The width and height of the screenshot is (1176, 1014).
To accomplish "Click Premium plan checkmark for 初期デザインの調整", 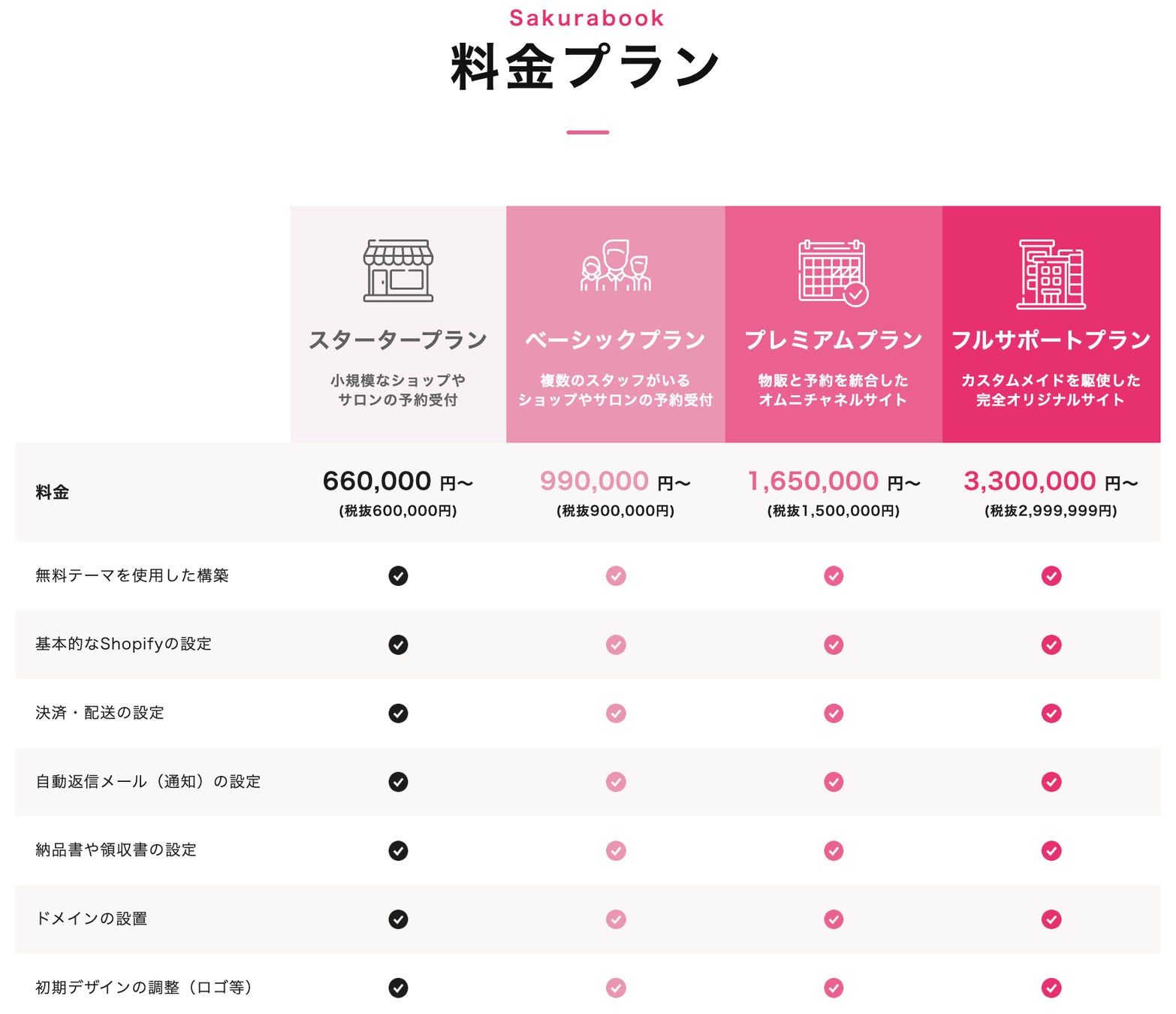I will [834, 988].
